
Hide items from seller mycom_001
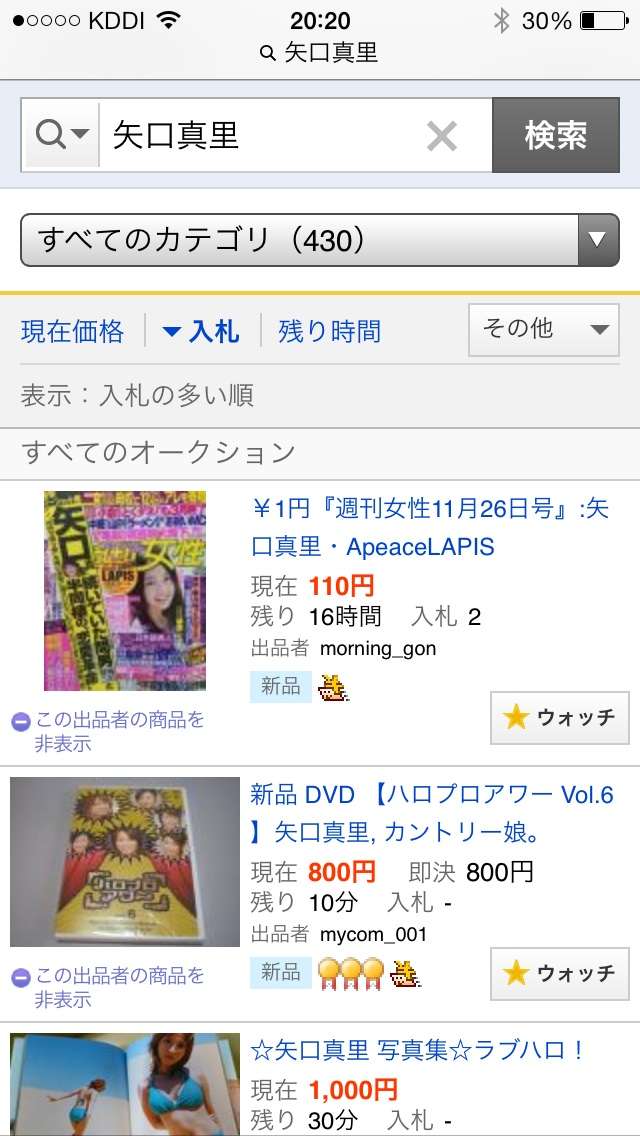[109, 987]
